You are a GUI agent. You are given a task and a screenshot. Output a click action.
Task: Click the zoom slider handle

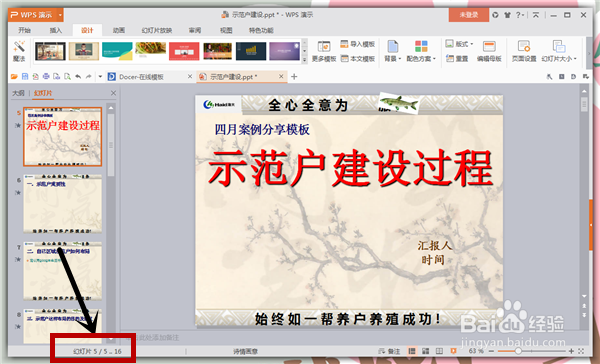pyautogui.click(x=518, y=351)
